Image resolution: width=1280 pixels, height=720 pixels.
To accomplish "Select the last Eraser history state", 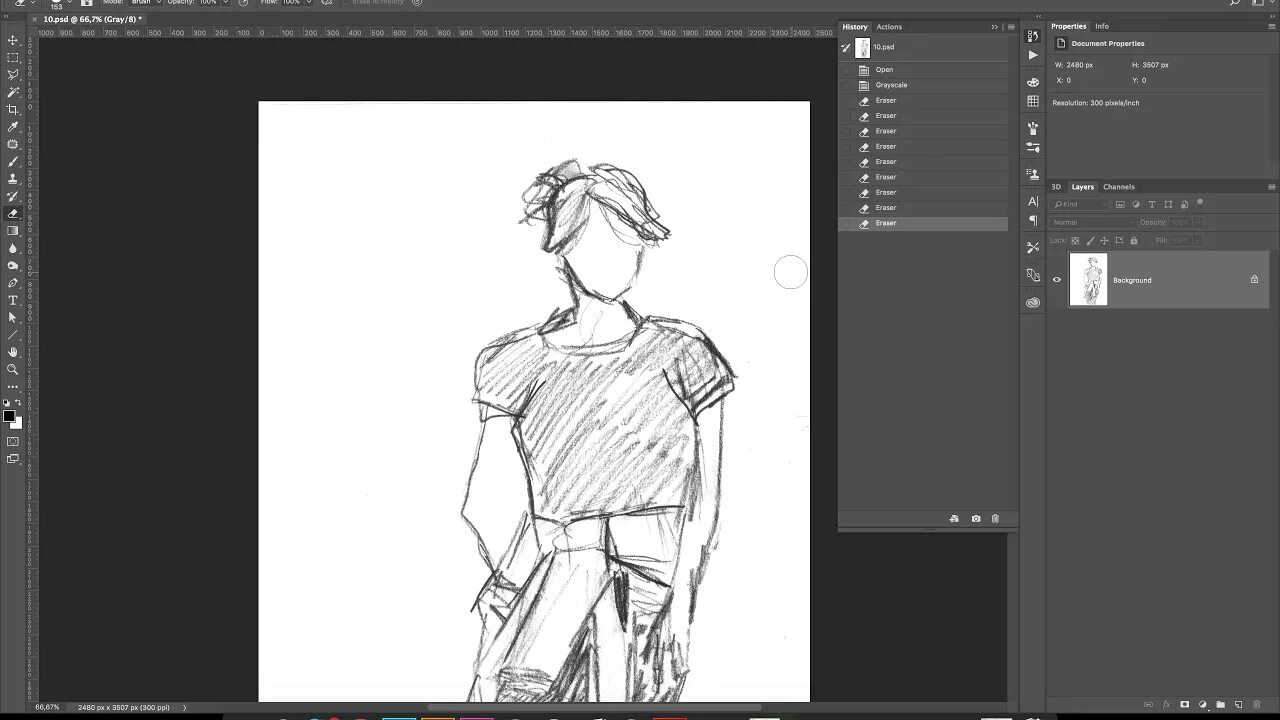I will point(924,223).
